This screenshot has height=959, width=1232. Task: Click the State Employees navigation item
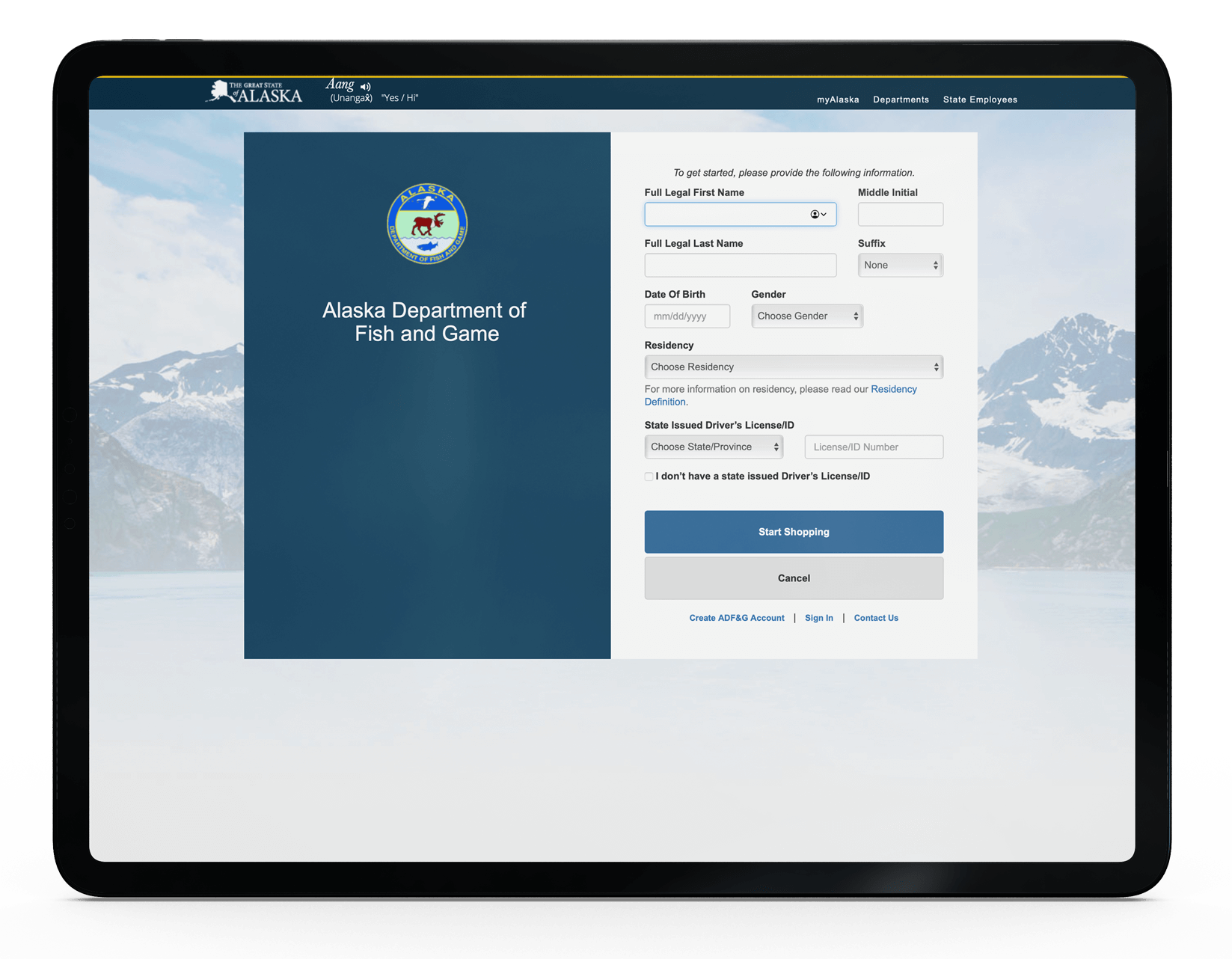pos(980,99)
